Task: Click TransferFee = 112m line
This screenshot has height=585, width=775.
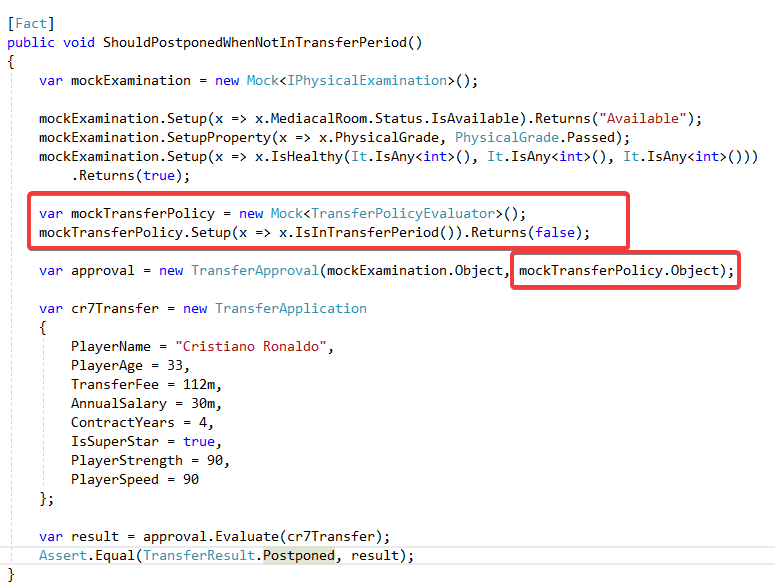Action: pyautogui.click(x=146, y=384)
